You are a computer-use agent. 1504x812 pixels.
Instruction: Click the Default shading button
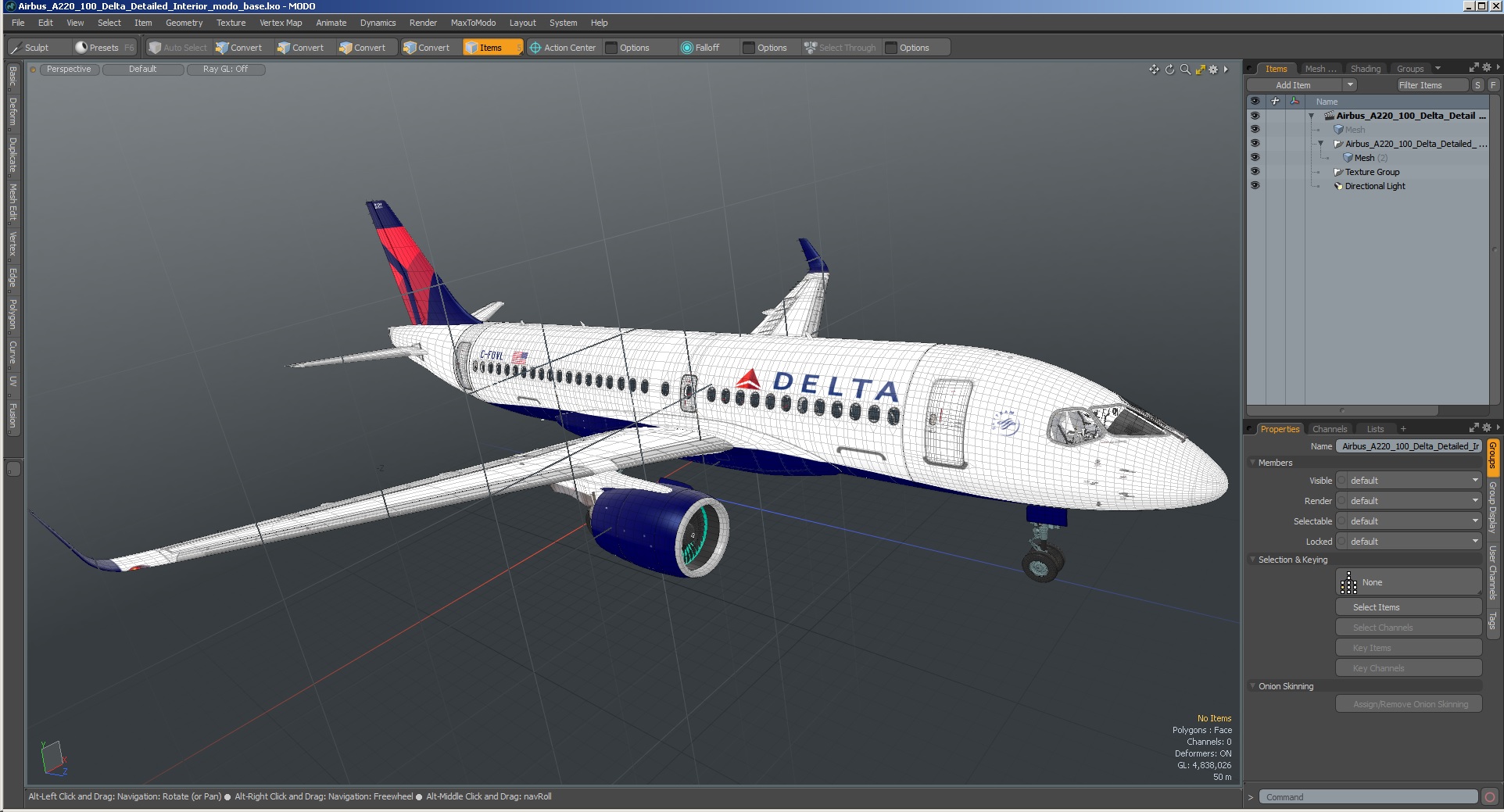[143, 70]
